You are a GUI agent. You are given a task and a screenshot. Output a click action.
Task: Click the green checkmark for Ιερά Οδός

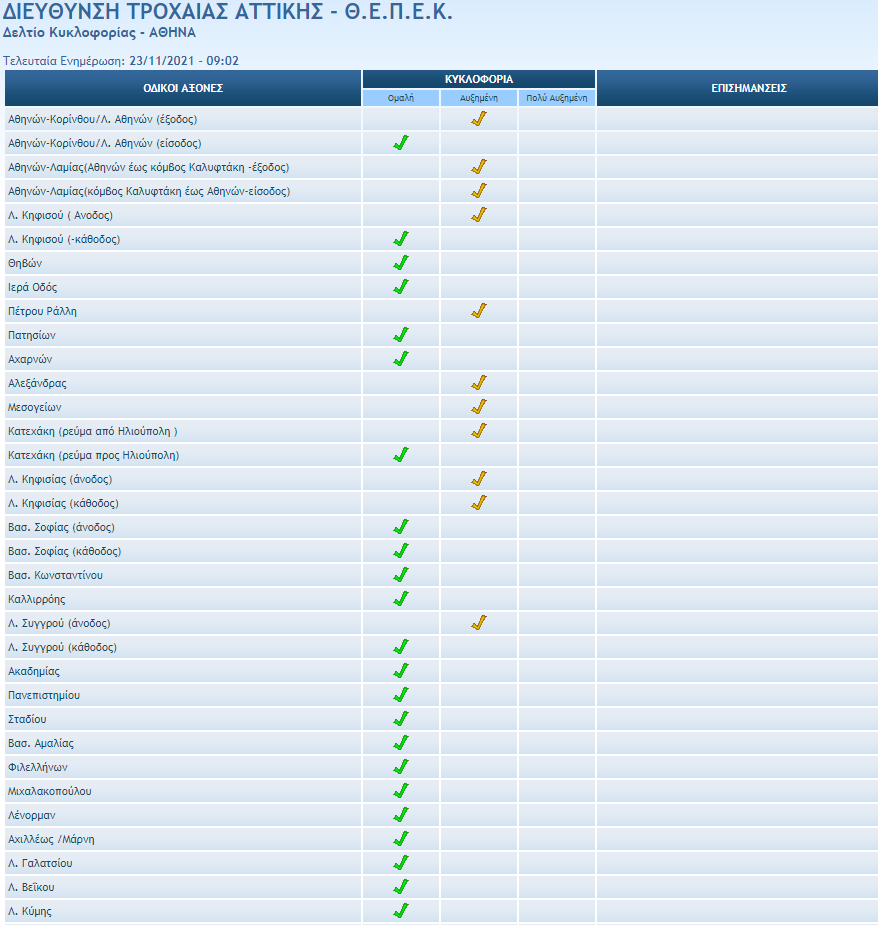(x=401, y=287)
